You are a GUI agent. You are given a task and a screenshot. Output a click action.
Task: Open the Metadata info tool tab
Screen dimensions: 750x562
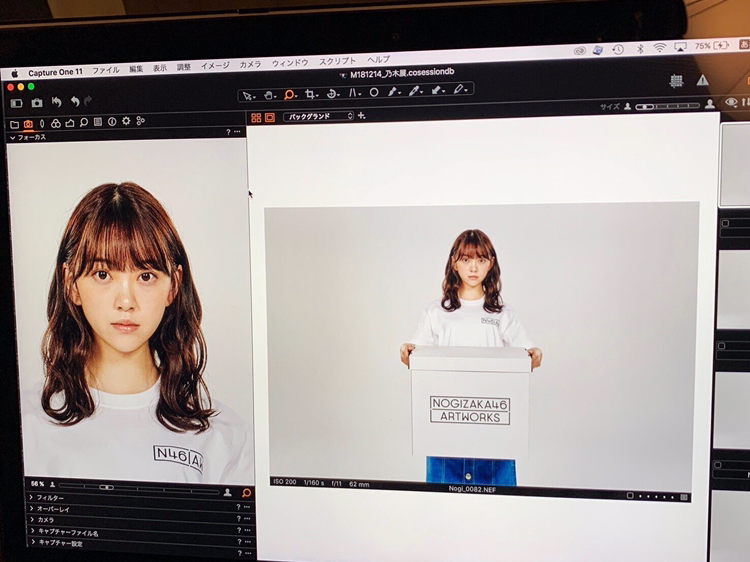click(112, 121)
